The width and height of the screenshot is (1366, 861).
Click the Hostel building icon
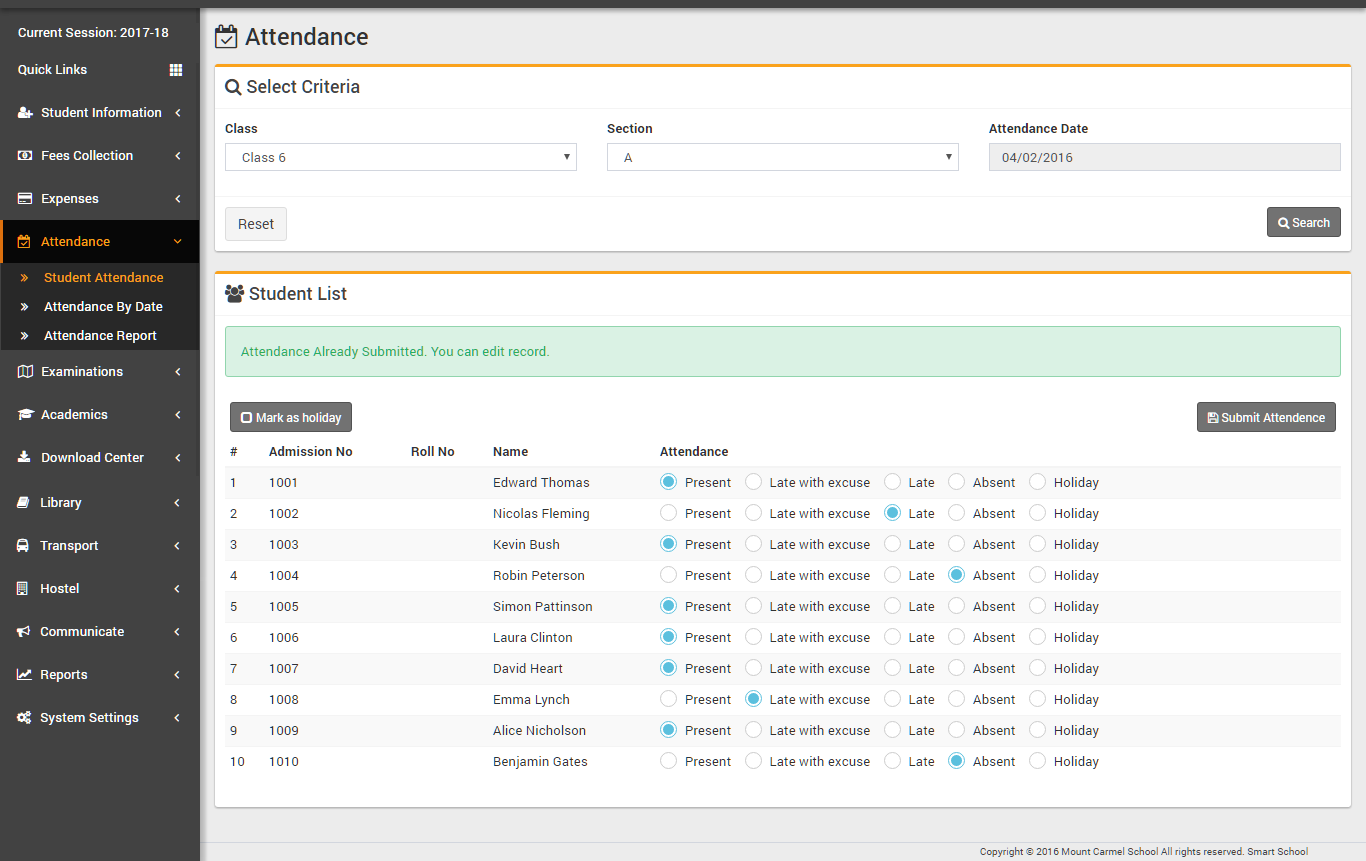click(23, 589)
